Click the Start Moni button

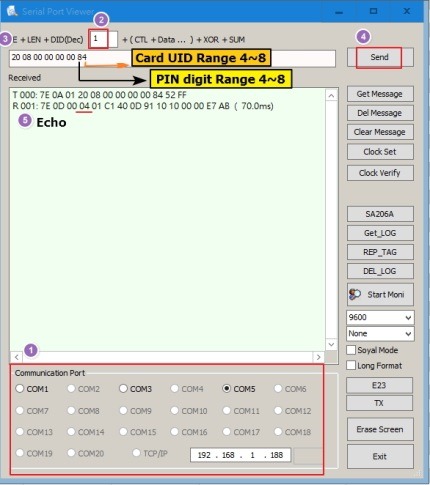pyautogui.click(x=380, y=294)
